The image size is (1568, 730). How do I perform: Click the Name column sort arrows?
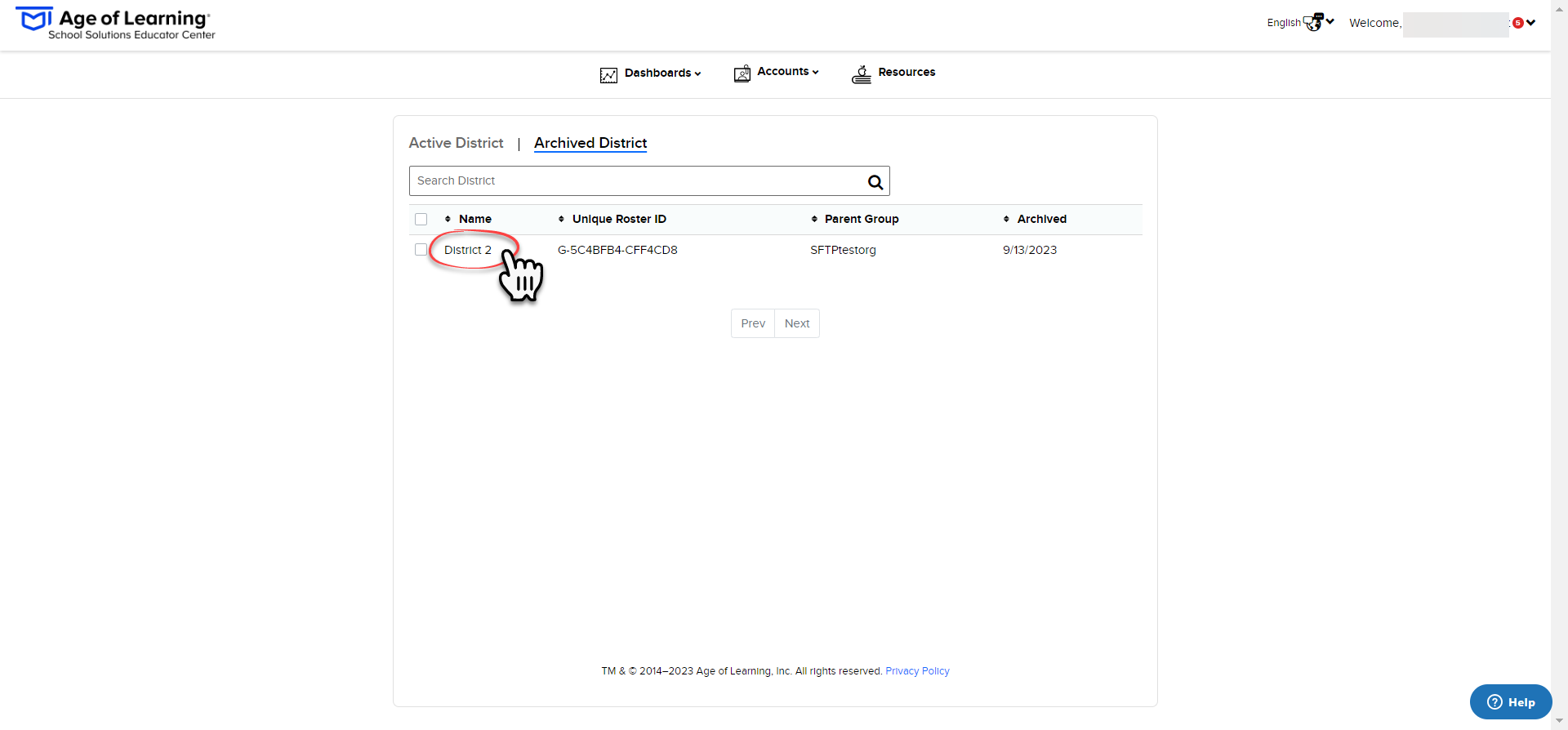(448, 219)
